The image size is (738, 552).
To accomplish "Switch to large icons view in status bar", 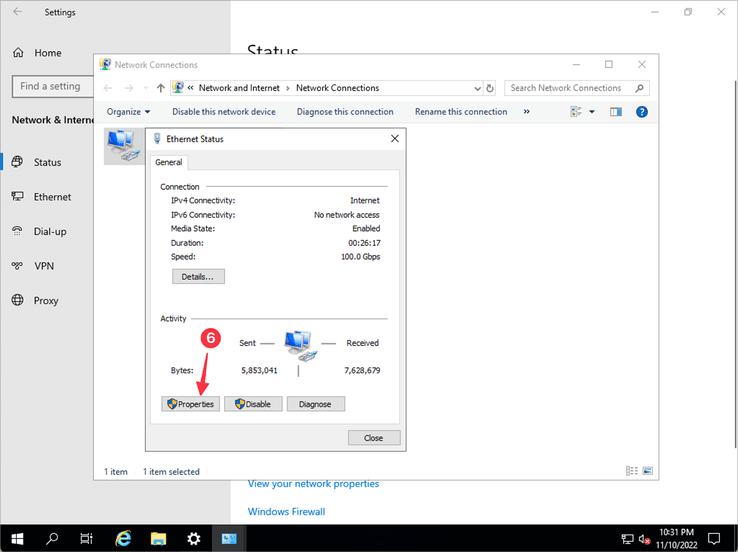I will coord(649,471).
